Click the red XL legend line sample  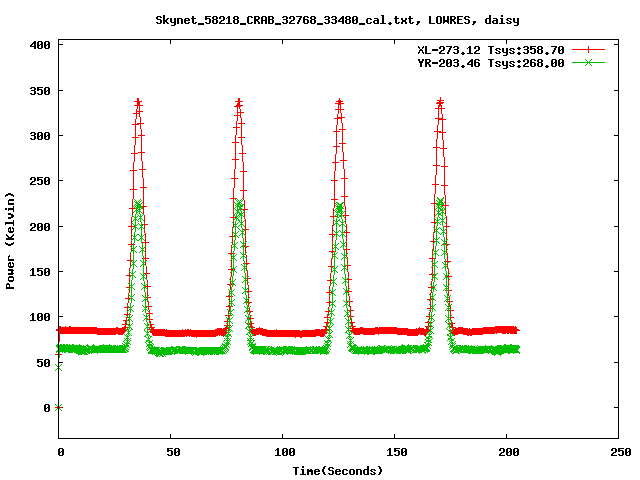click(588, 50)
